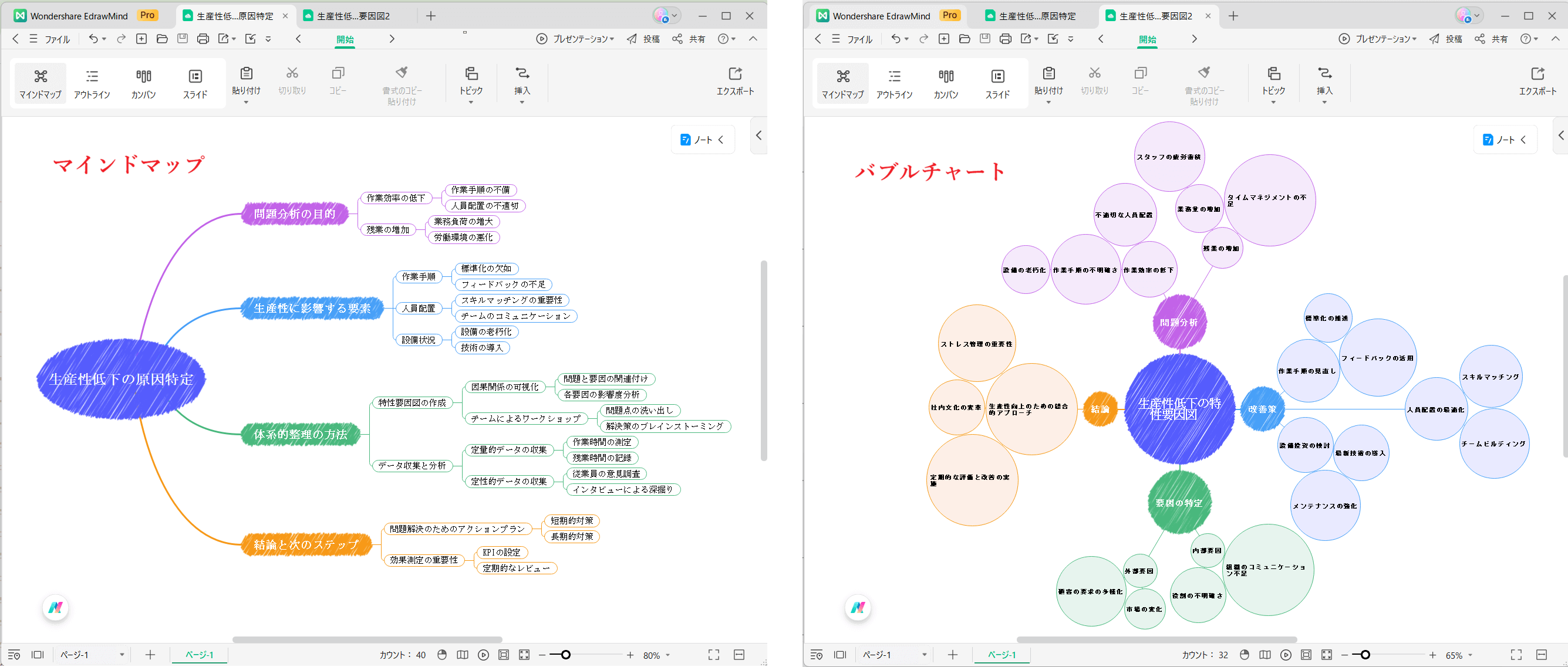Screen dimensions: 1568x667
Task: Click the 共有 share button in left window
Action: coord(689,39)
